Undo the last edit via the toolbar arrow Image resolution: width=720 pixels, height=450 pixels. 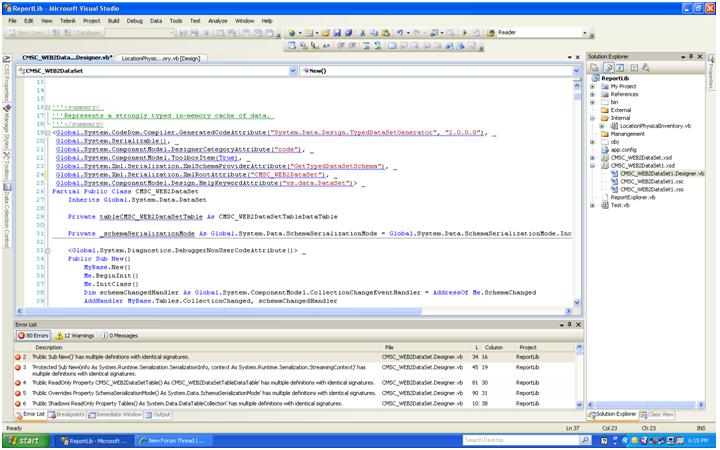pos(399,33)
